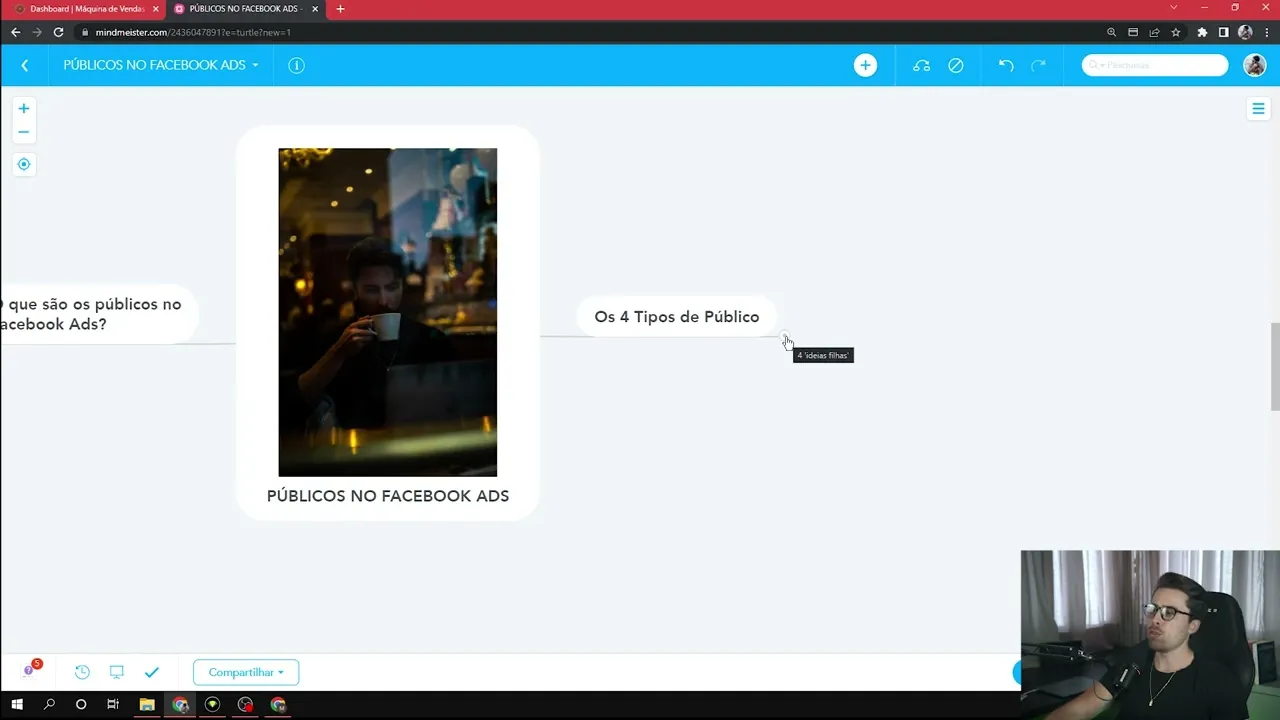The width and height of the screenshot is (1280, 720).
Task: Redo the last undone action
Action: point(1039,65)
